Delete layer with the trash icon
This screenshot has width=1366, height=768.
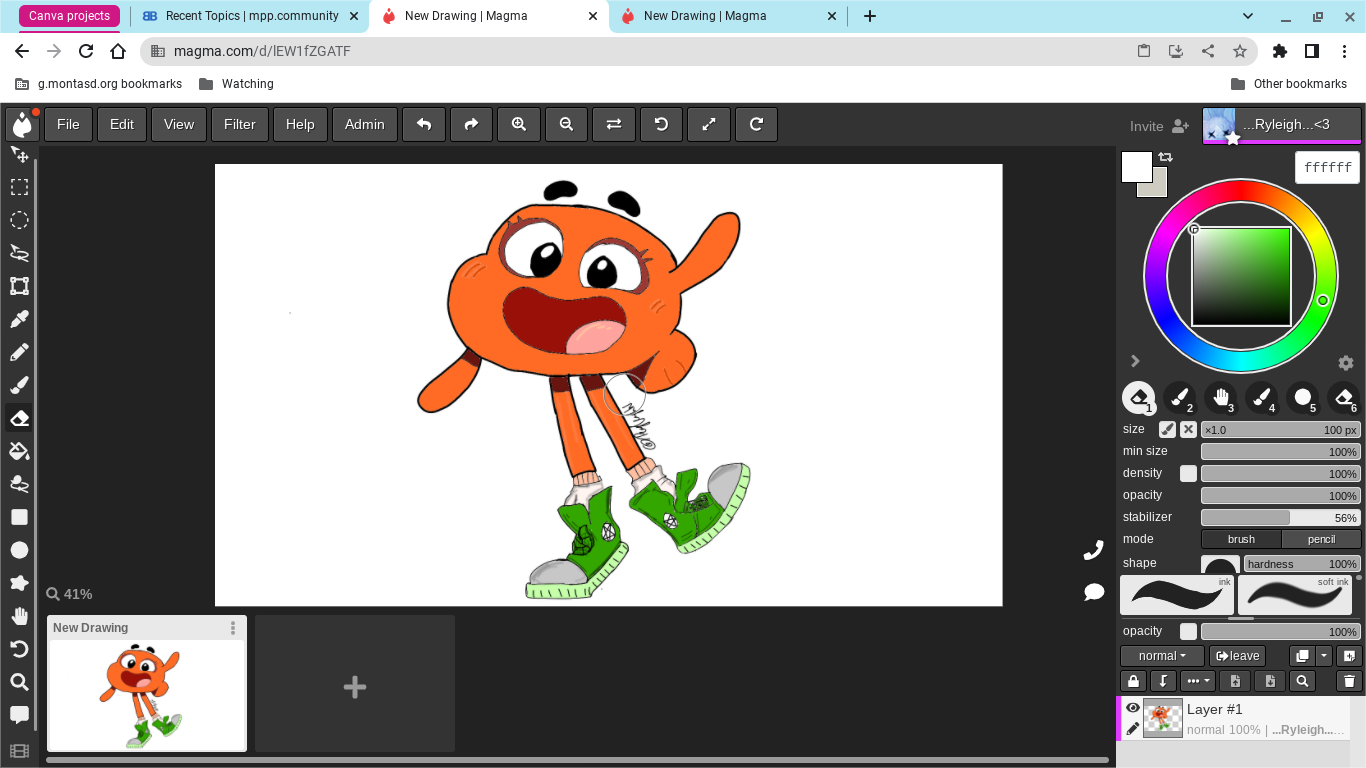pos(1349,681)
